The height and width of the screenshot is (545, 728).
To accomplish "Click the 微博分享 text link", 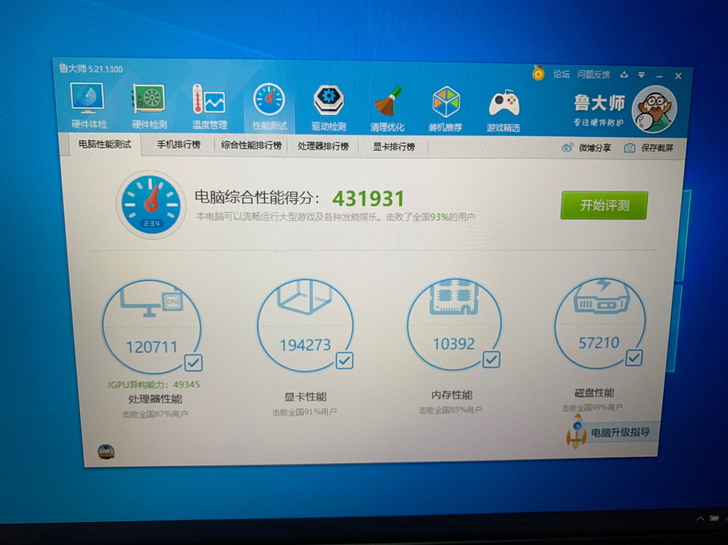I will pyautogui.click(x=595, y=148).
